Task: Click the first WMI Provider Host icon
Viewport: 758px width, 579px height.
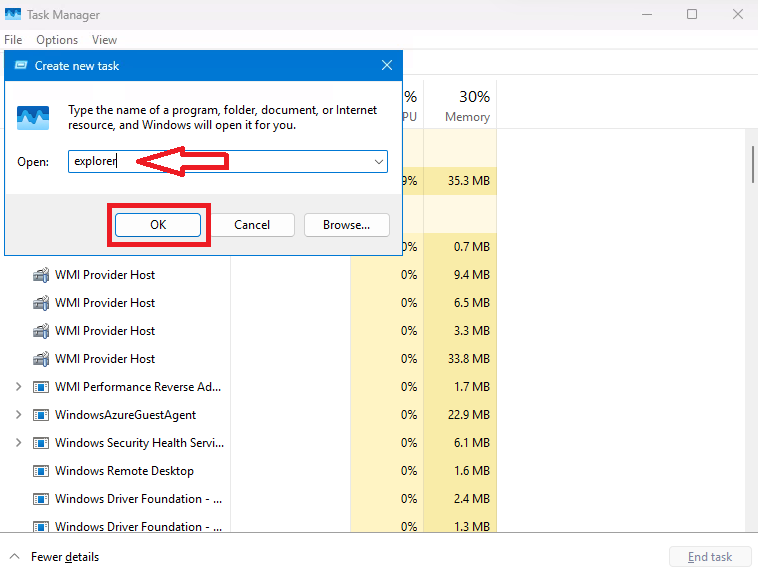Action: coord(41,275)
